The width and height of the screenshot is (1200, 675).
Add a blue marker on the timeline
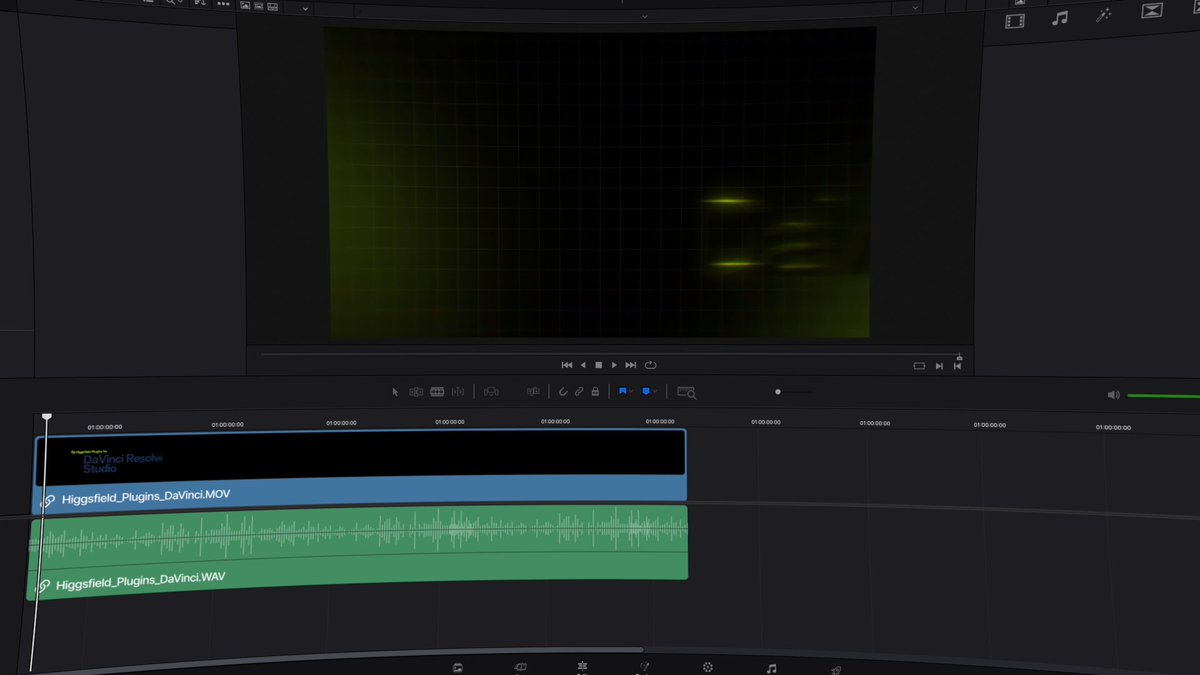tap(646, 392)
